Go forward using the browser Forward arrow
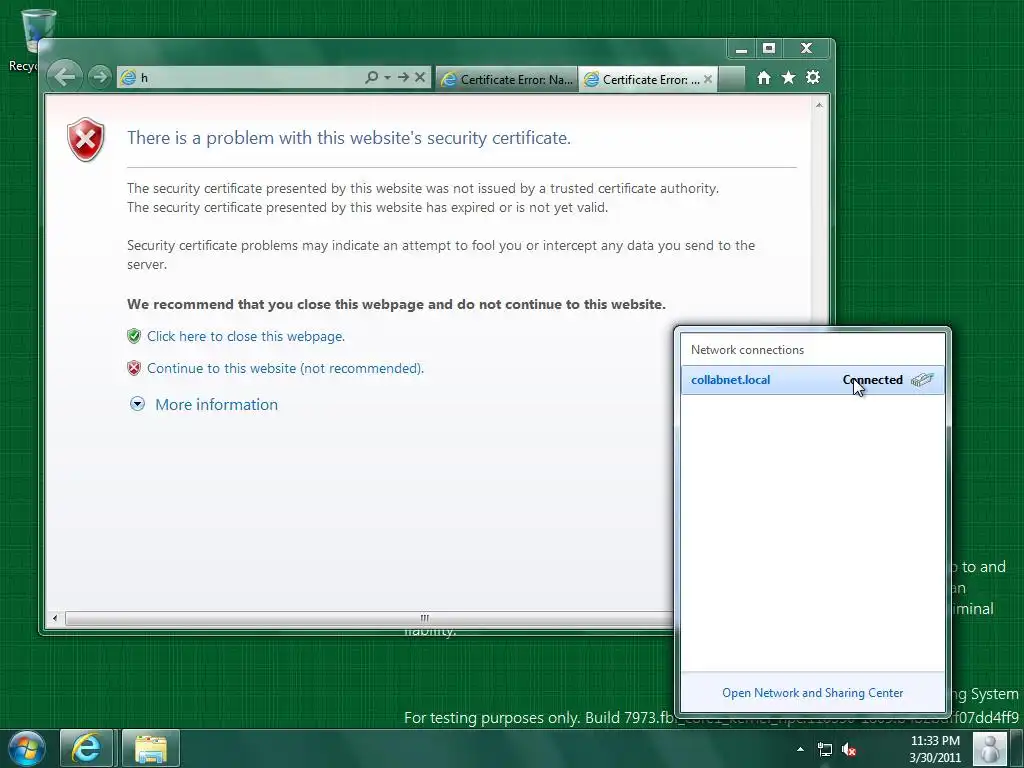This screenshot has width=1024, height=768. click(99, 77)
